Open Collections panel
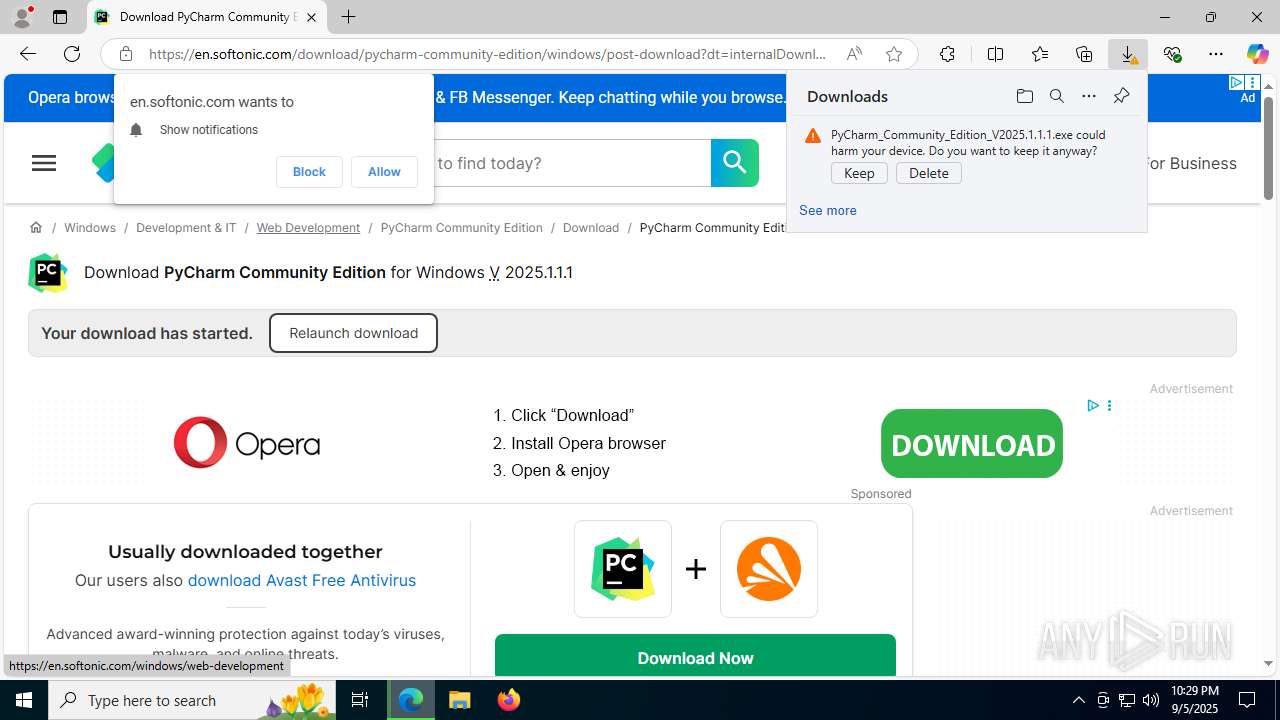This screenshot has height=720, width=1280. click(x=1084, y=54)
